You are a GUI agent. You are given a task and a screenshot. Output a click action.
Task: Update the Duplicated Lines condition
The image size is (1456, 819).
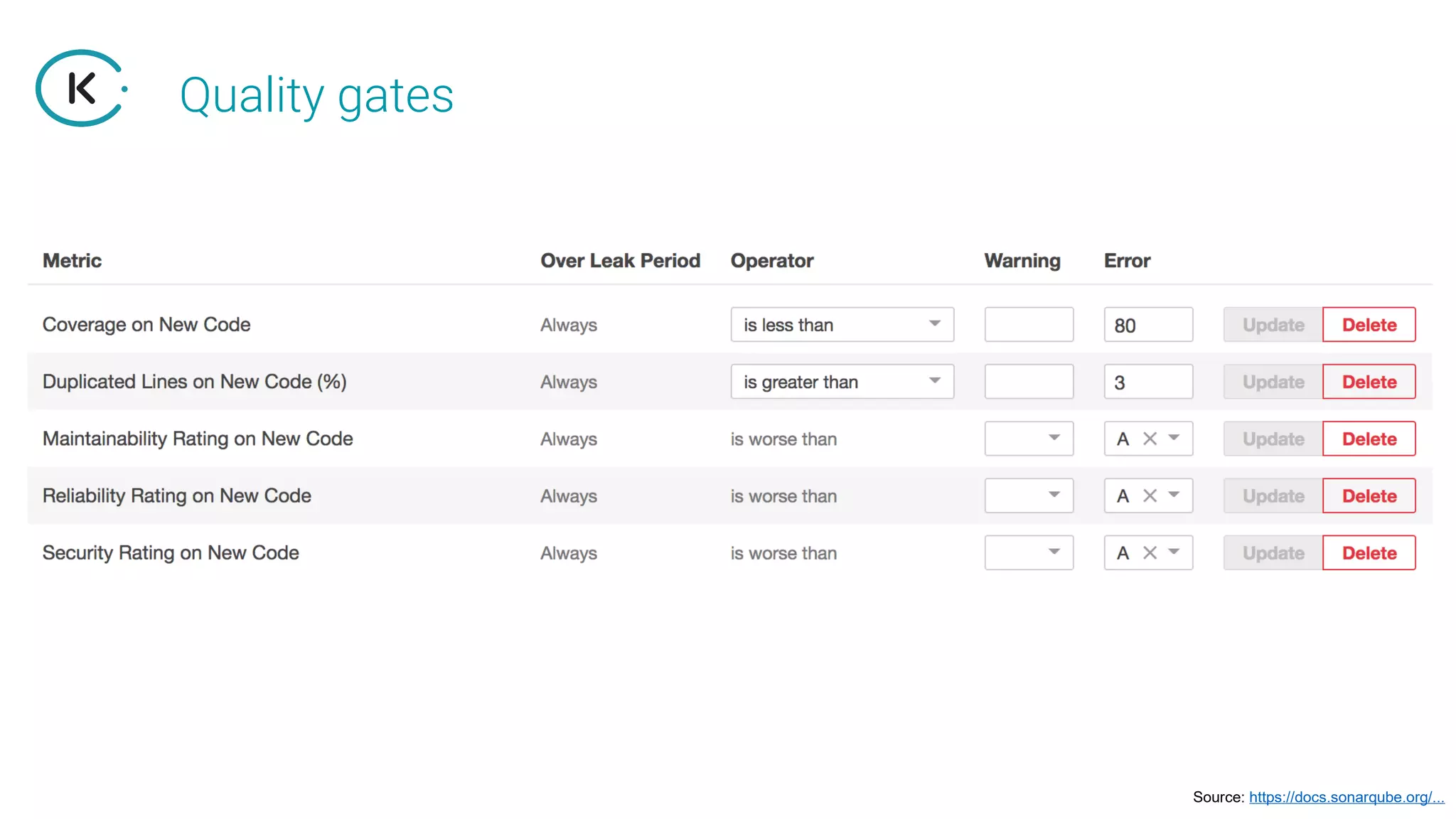tap(1273, 382)
